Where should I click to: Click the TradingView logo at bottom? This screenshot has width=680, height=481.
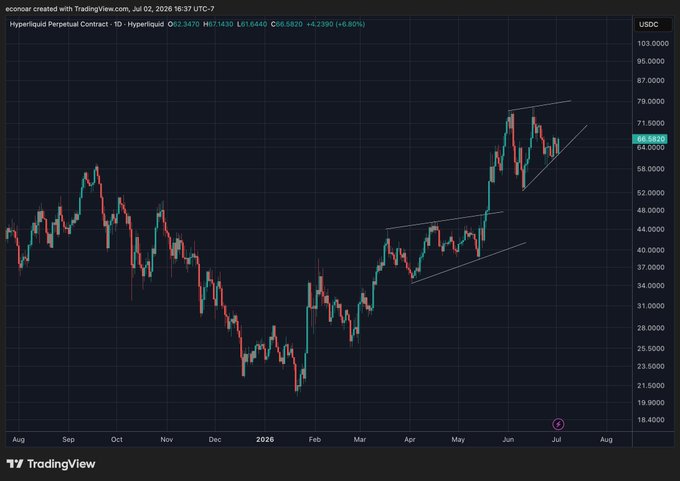pyautogui.click(x=51, y=464)
